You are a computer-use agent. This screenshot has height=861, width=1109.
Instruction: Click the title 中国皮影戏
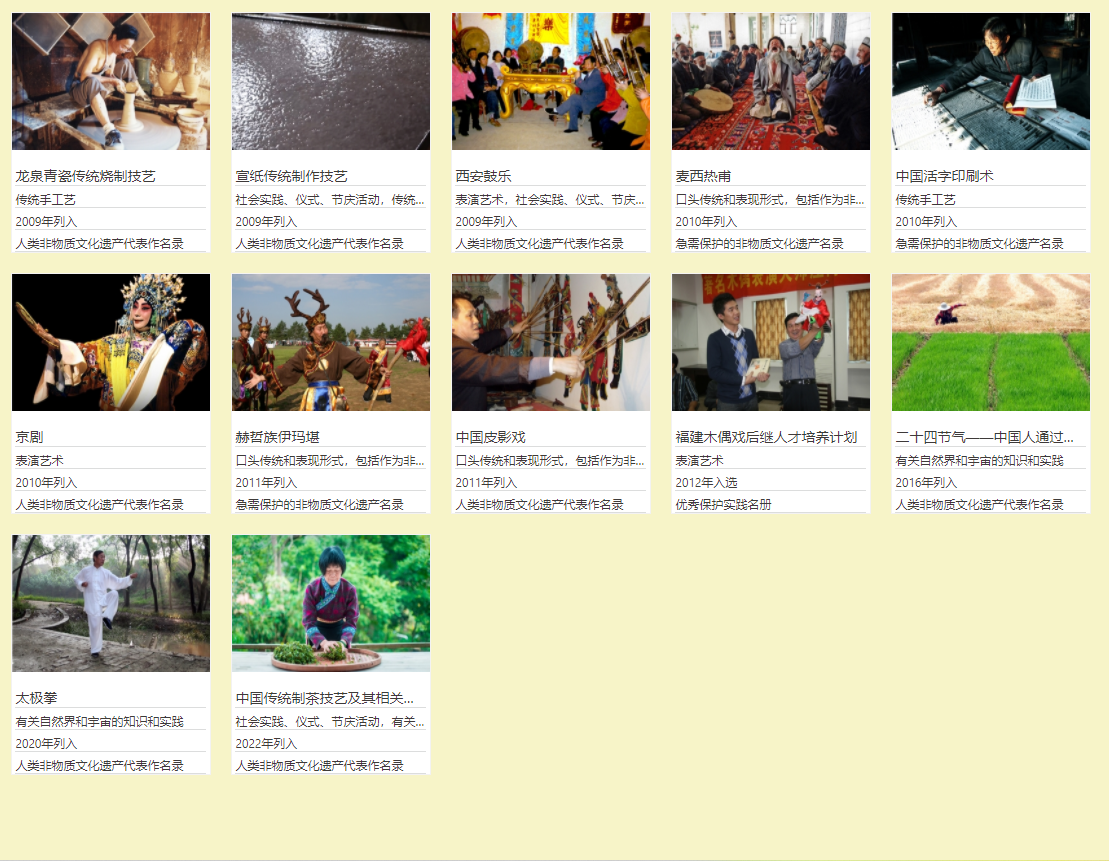point(491,437)
